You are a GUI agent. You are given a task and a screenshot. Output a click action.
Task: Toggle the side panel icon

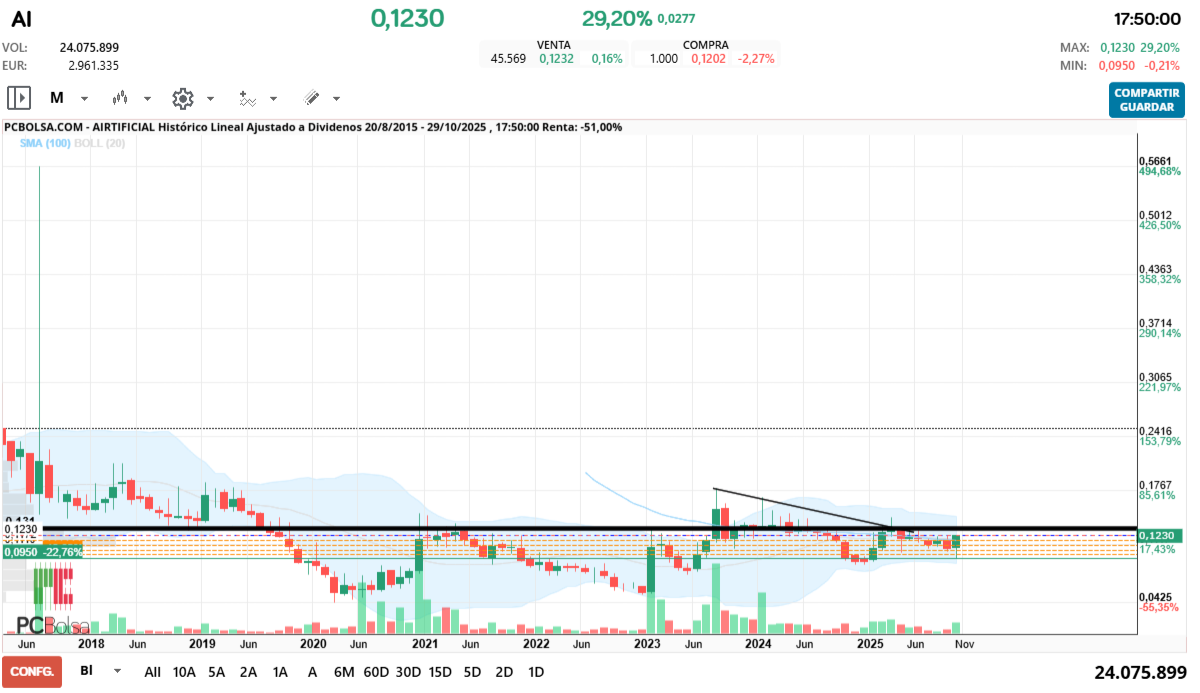tap(19, 98)
